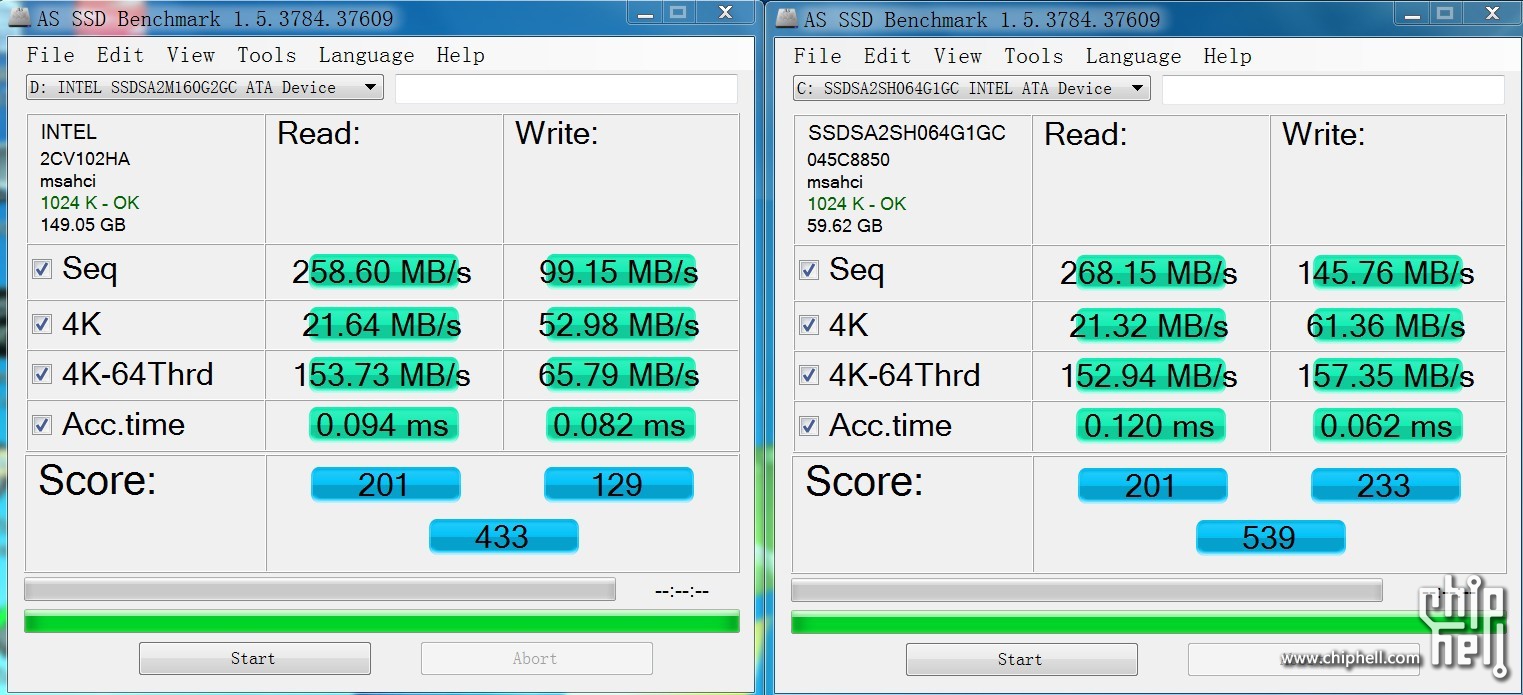Click the AS SSD app icon in the C: drive window title bar
Viewport: 1523px width, 695px height.
coord(786,19)
